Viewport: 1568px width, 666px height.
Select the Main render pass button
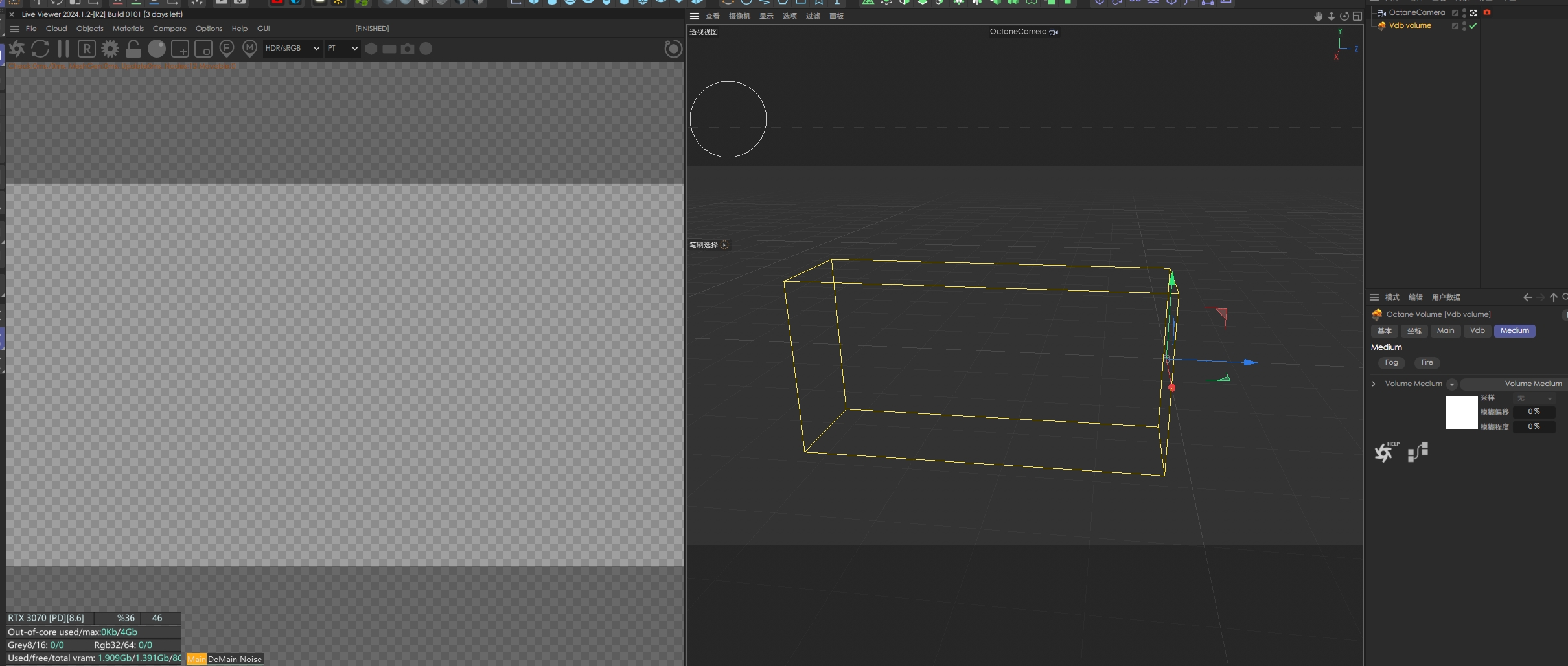coord(196,659)
